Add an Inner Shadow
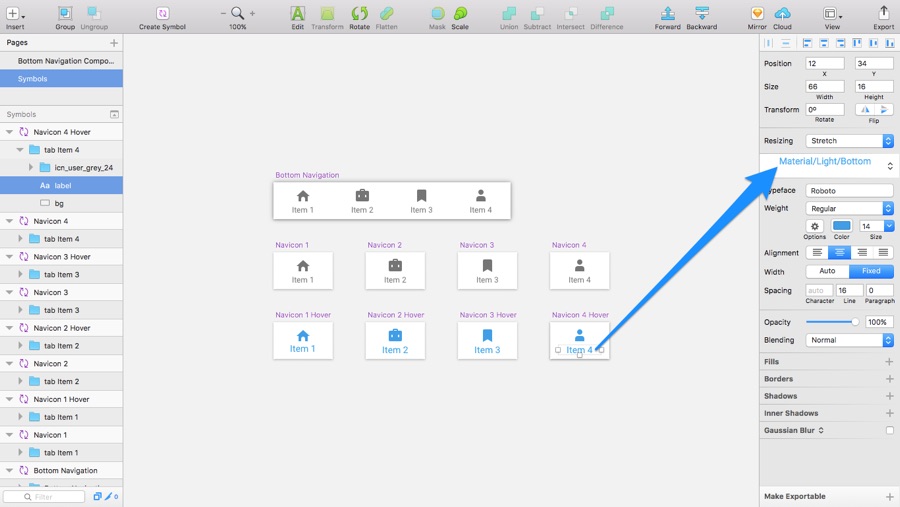This screenshot has height=507, width=900. point(889,413)
